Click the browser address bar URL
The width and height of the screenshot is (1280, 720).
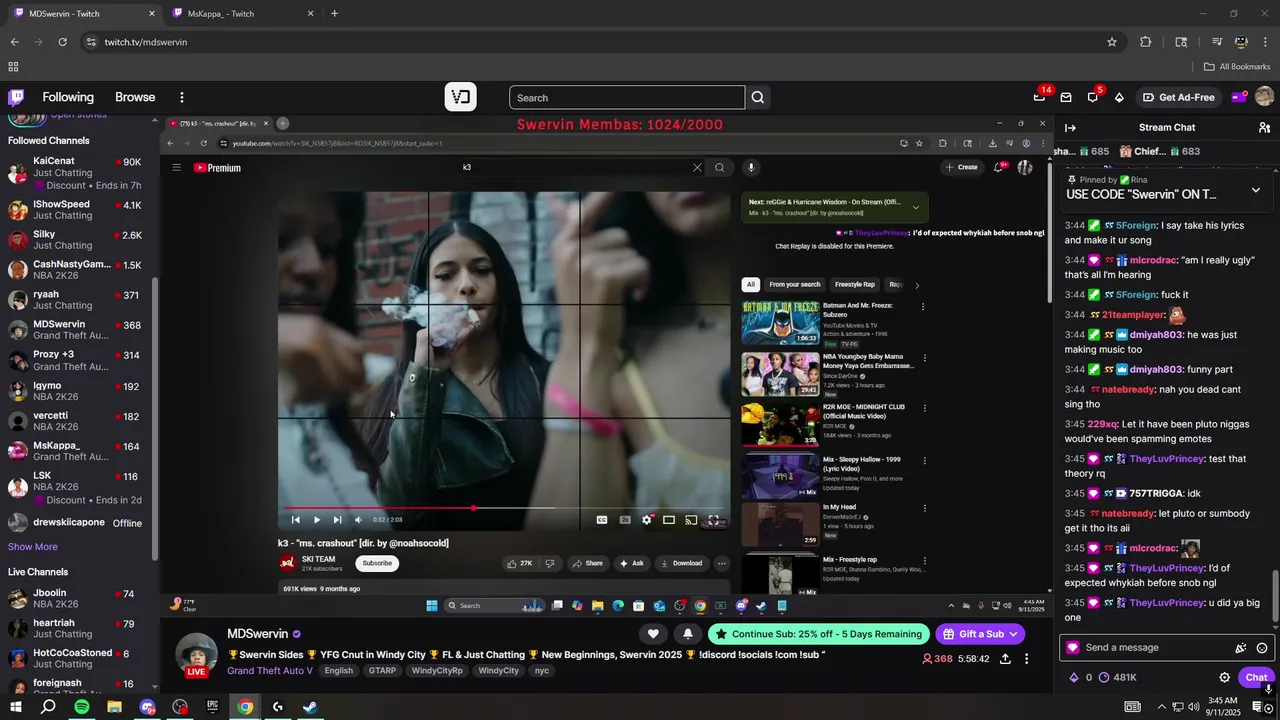click(x=146, y=42)
